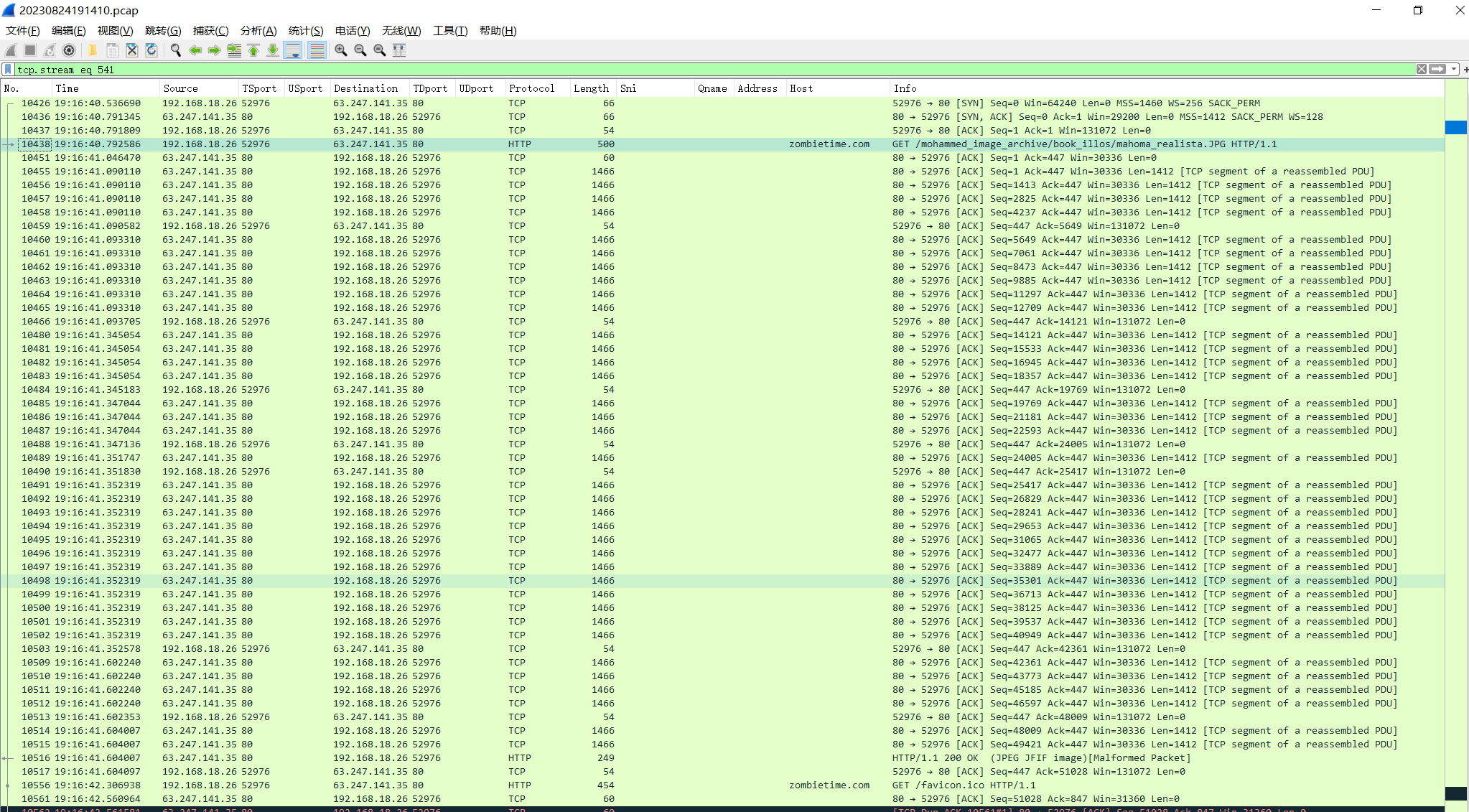This screenshot has height=812, width=1469.
Task: Open the 分析(A) menu
Action: 258,30
